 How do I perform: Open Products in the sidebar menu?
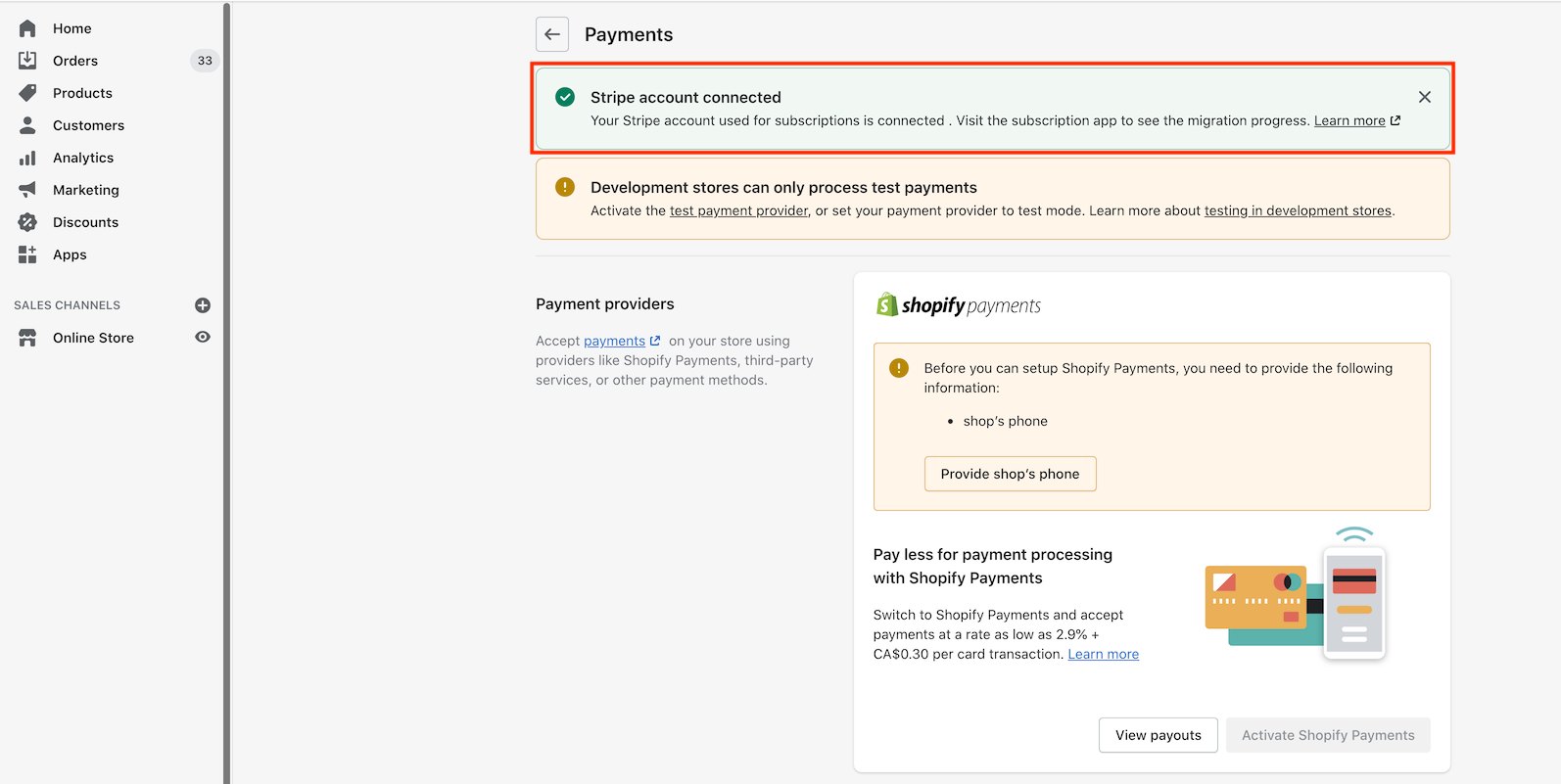[x=82, y=93]
